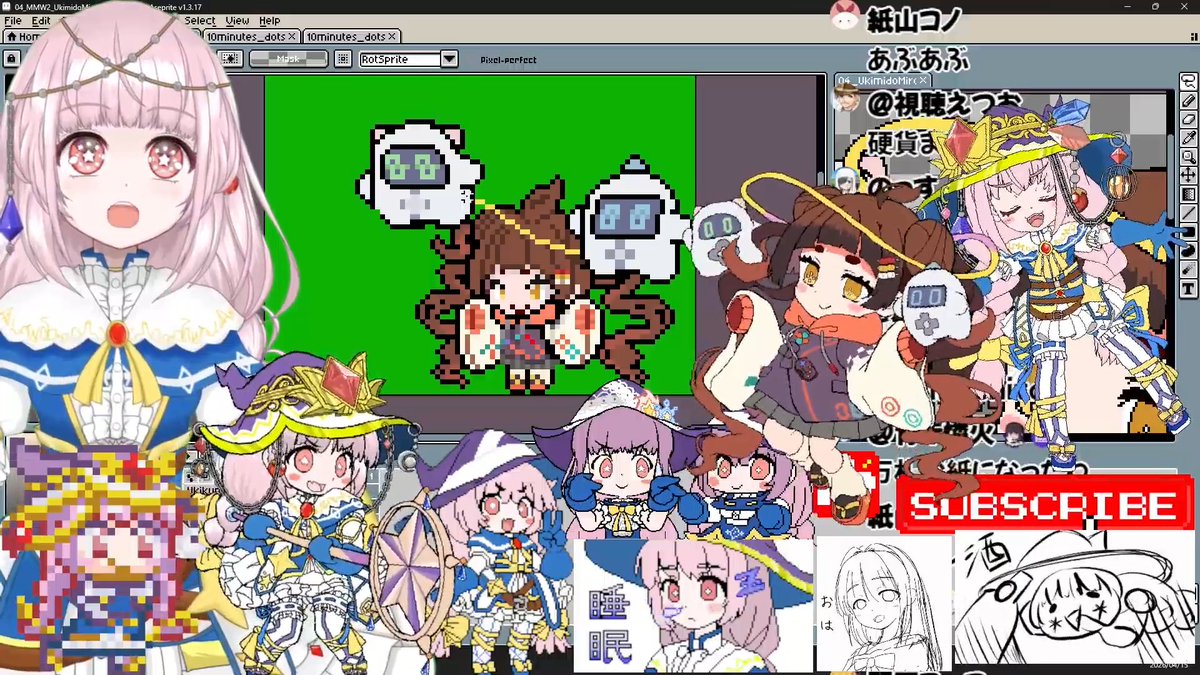Click the selection icon left of the Mask button

coord(229,59)
